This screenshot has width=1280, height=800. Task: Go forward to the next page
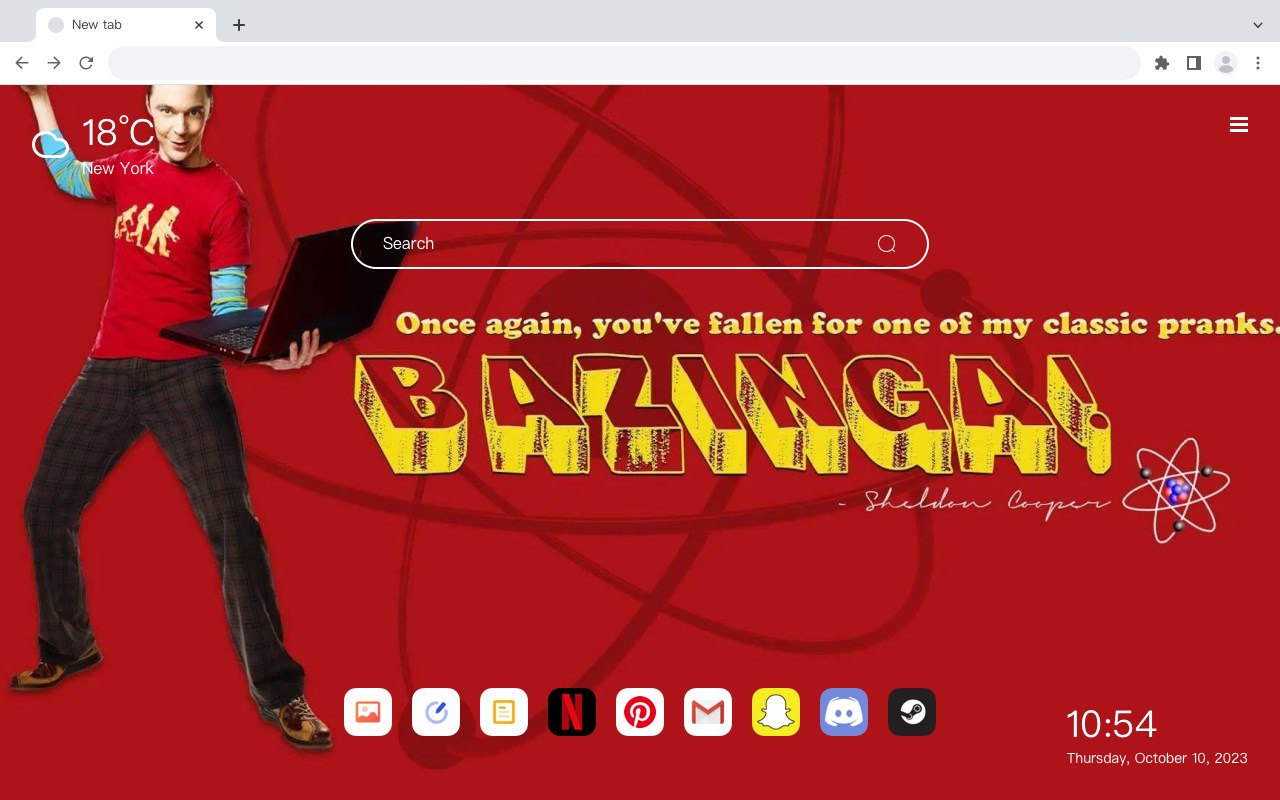coord(54,63)
